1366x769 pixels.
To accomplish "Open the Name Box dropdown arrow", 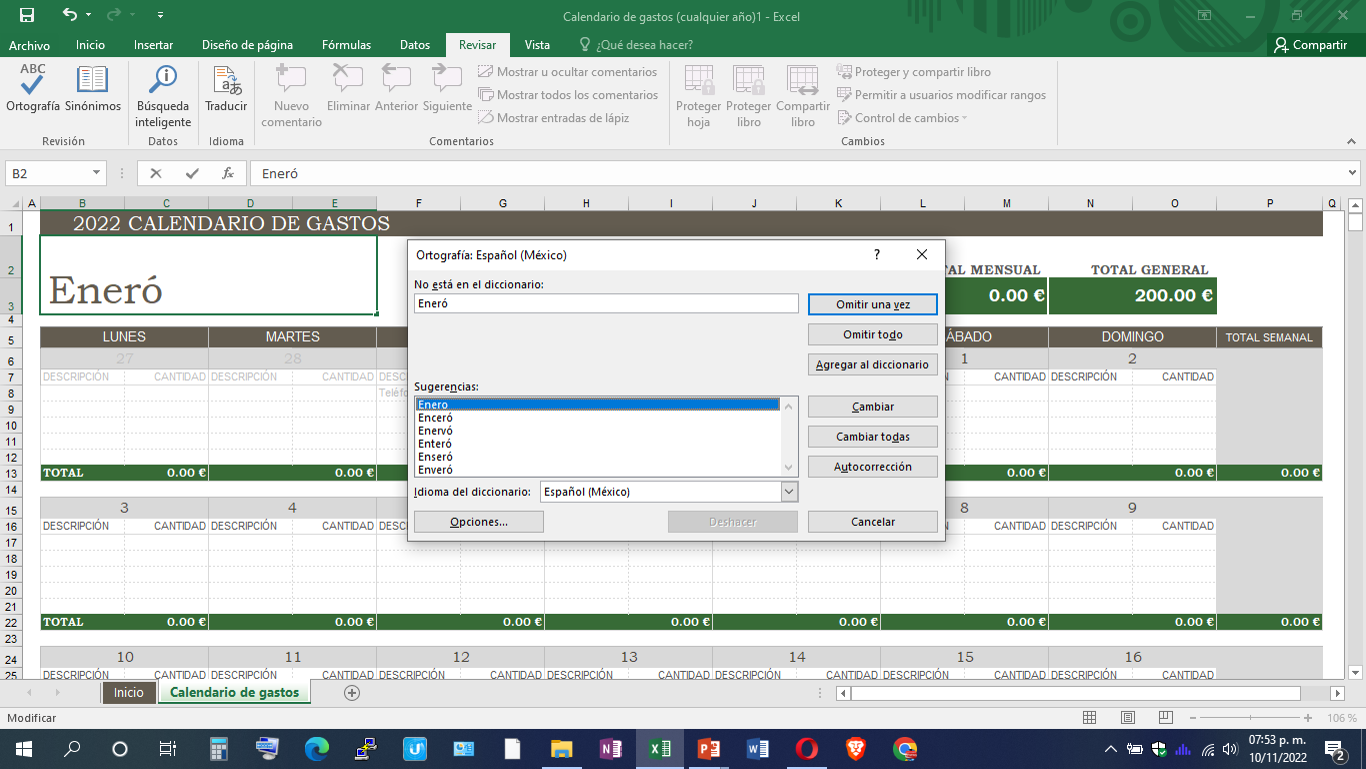I will point(96,173).
